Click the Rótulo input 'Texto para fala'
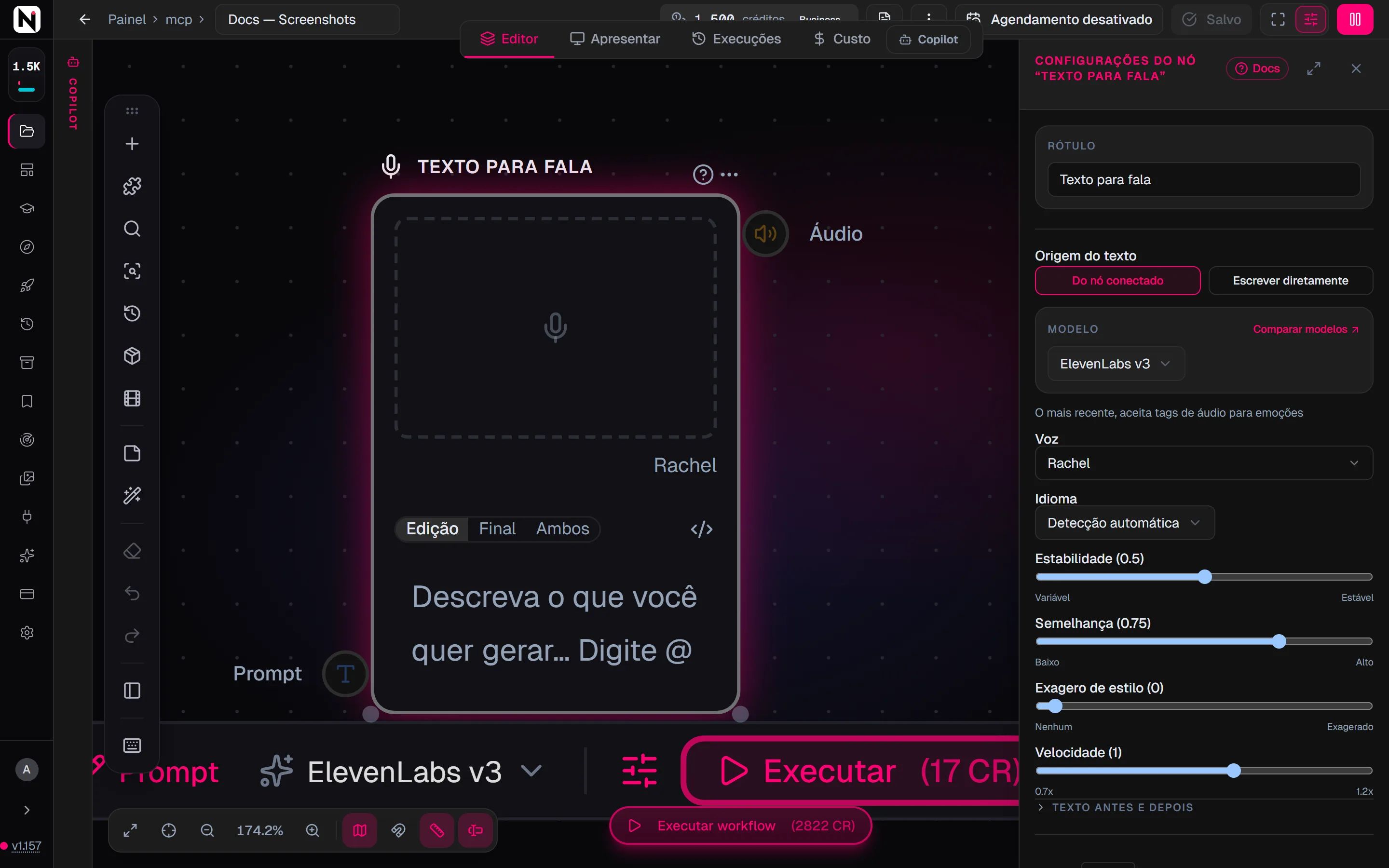 (1204, 180)
